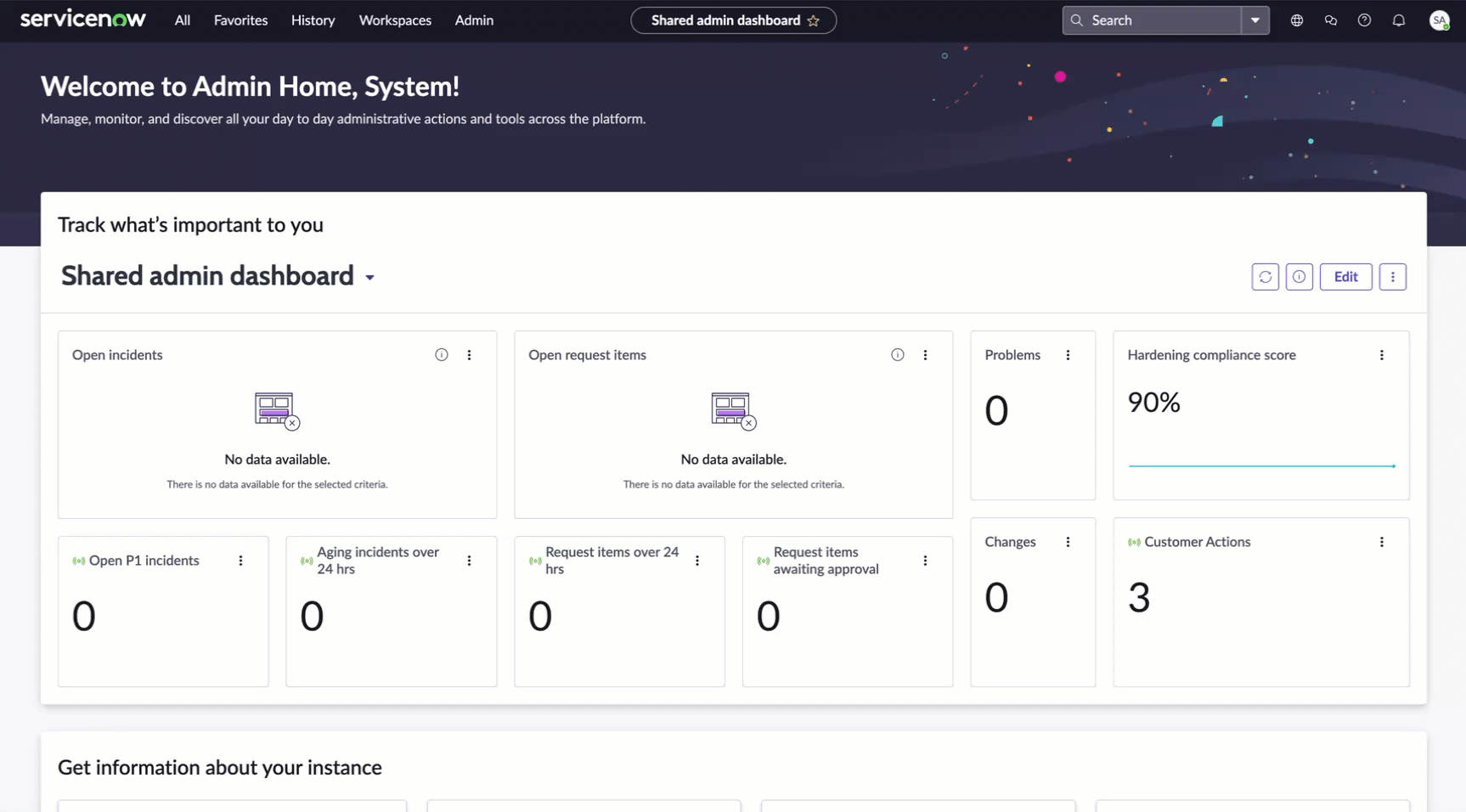Click the Open P1 incidents count 0
The height and width of the screenshot is (812, 1466).
(x=84, y=617)
